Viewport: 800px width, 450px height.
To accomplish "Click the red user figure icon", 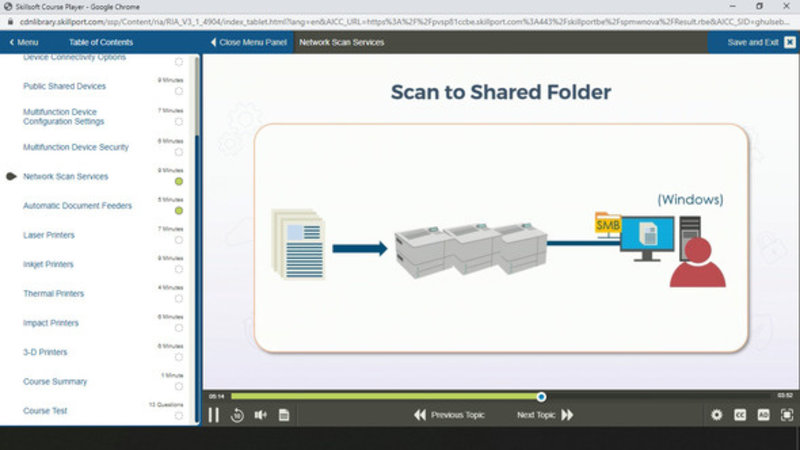I will click(697, 262).
